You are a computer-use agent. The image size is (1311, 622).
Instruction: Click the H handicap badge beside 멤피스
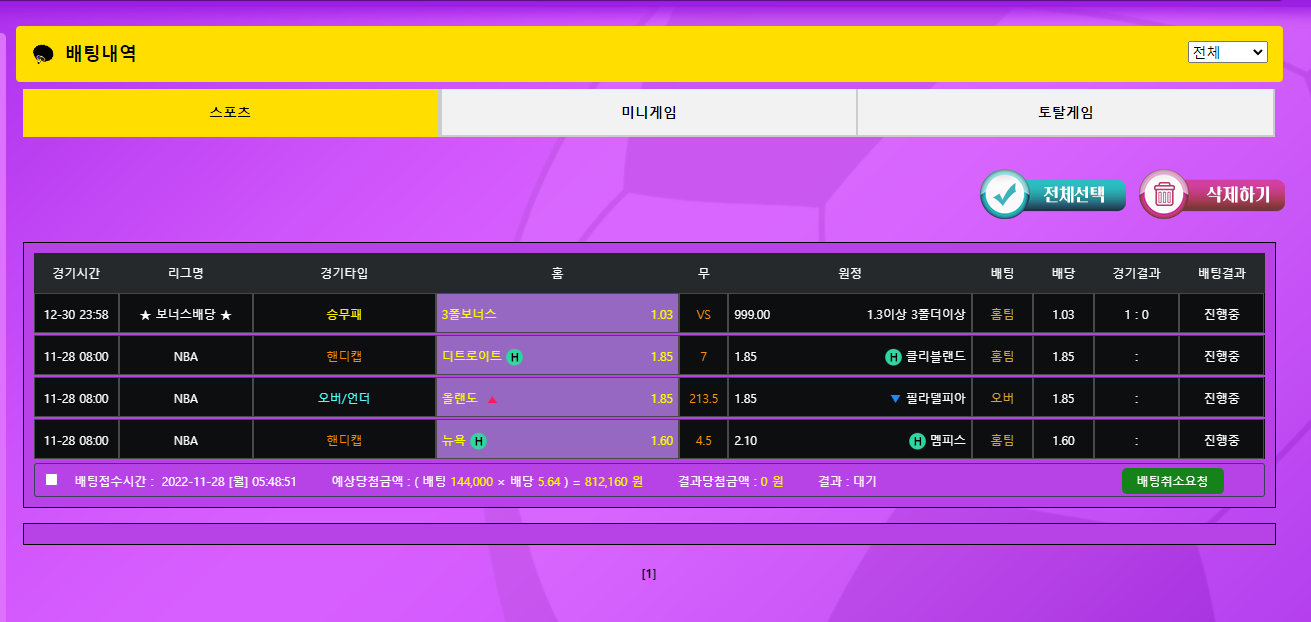pos(917,441)
